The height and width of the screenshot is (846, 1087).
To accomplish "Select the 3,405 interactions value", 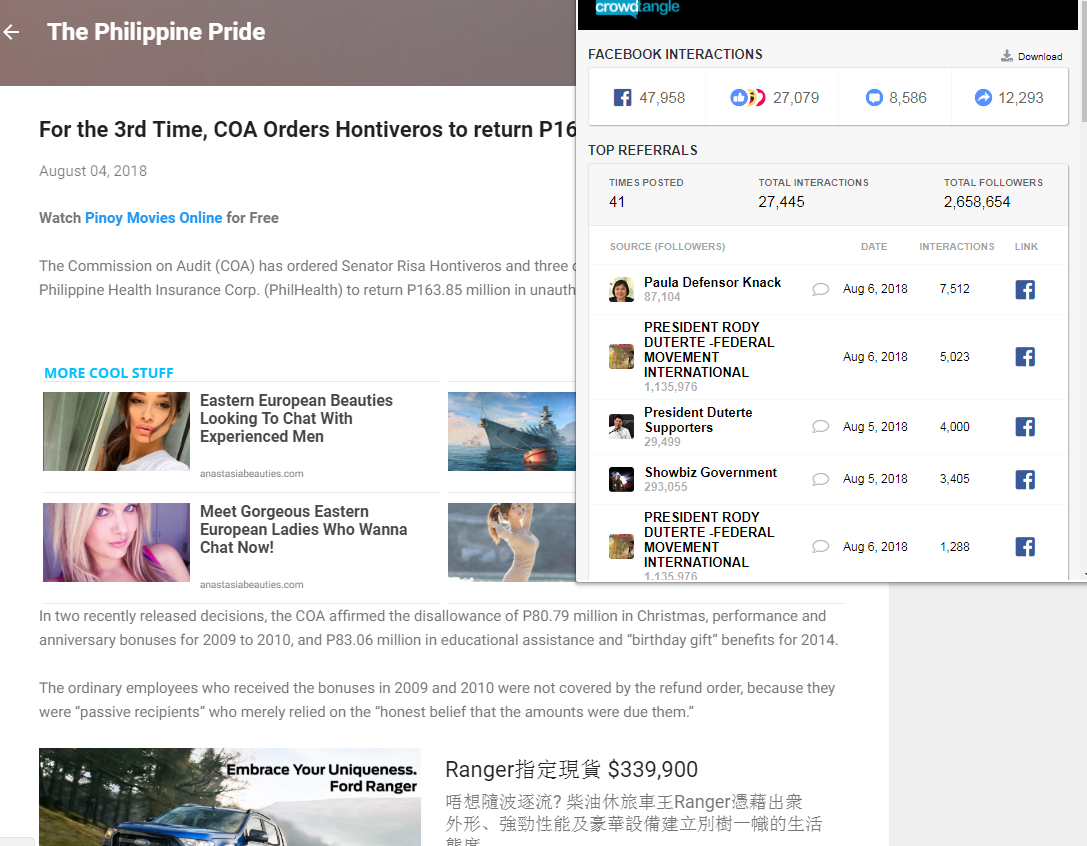I will pos(955,478).
